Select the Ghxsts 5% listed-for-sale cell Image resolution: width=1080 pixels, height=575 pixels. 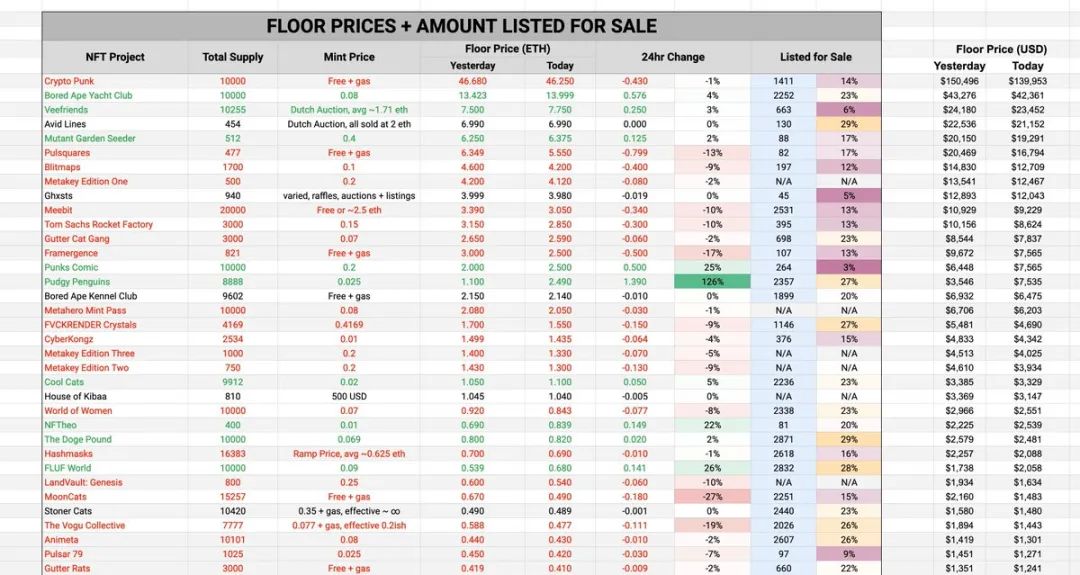[848, 196]
